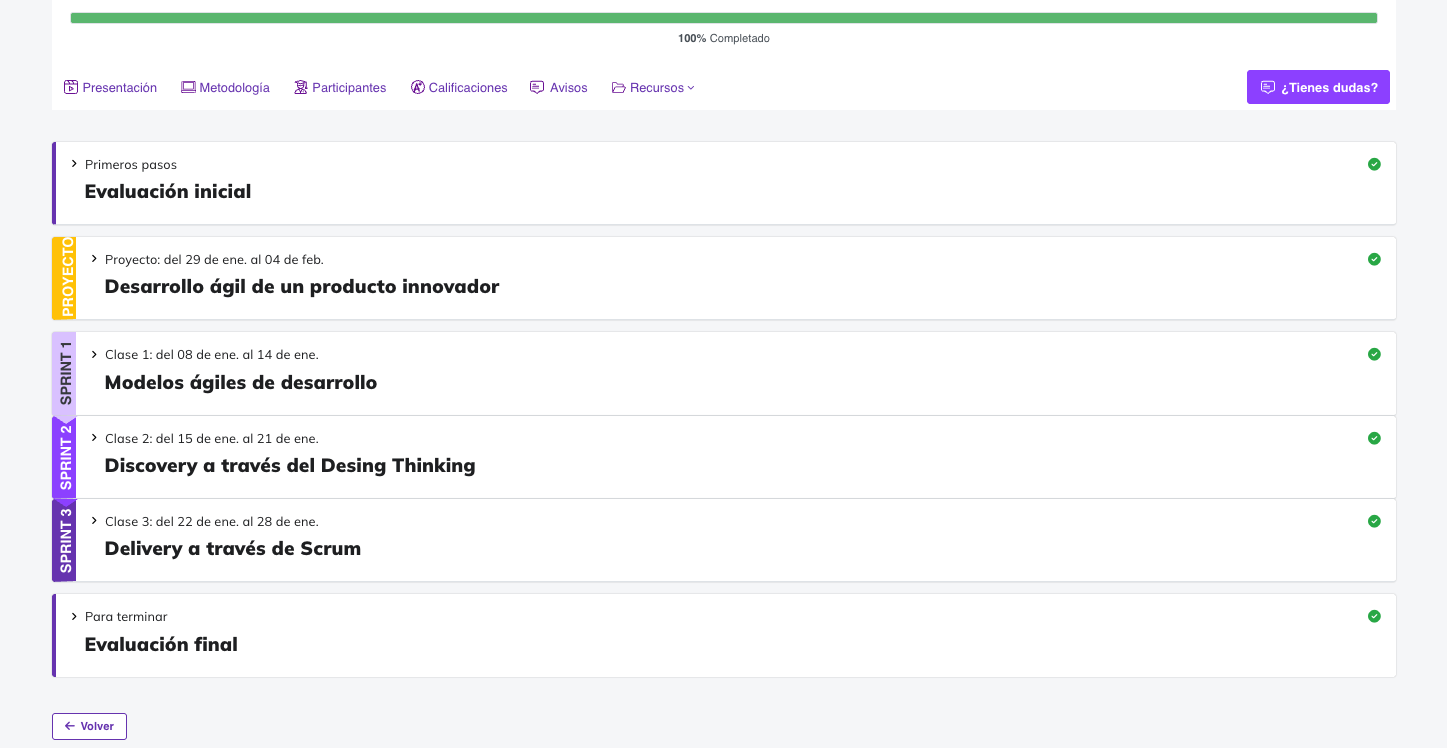This screenshot has width=1447, height=748.
Task: Click the Recursos folder icon
Action: tap(619, 87)
